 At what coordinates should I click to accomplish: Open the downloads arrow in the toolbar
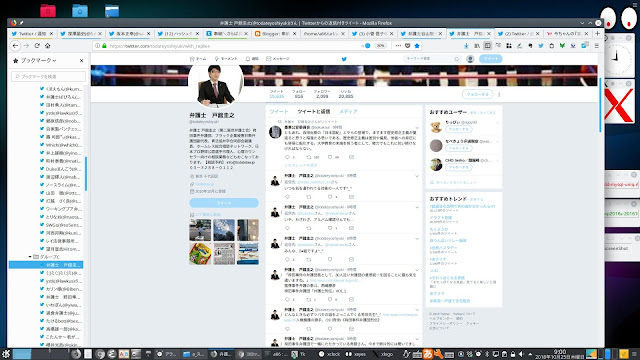[466, 46]
